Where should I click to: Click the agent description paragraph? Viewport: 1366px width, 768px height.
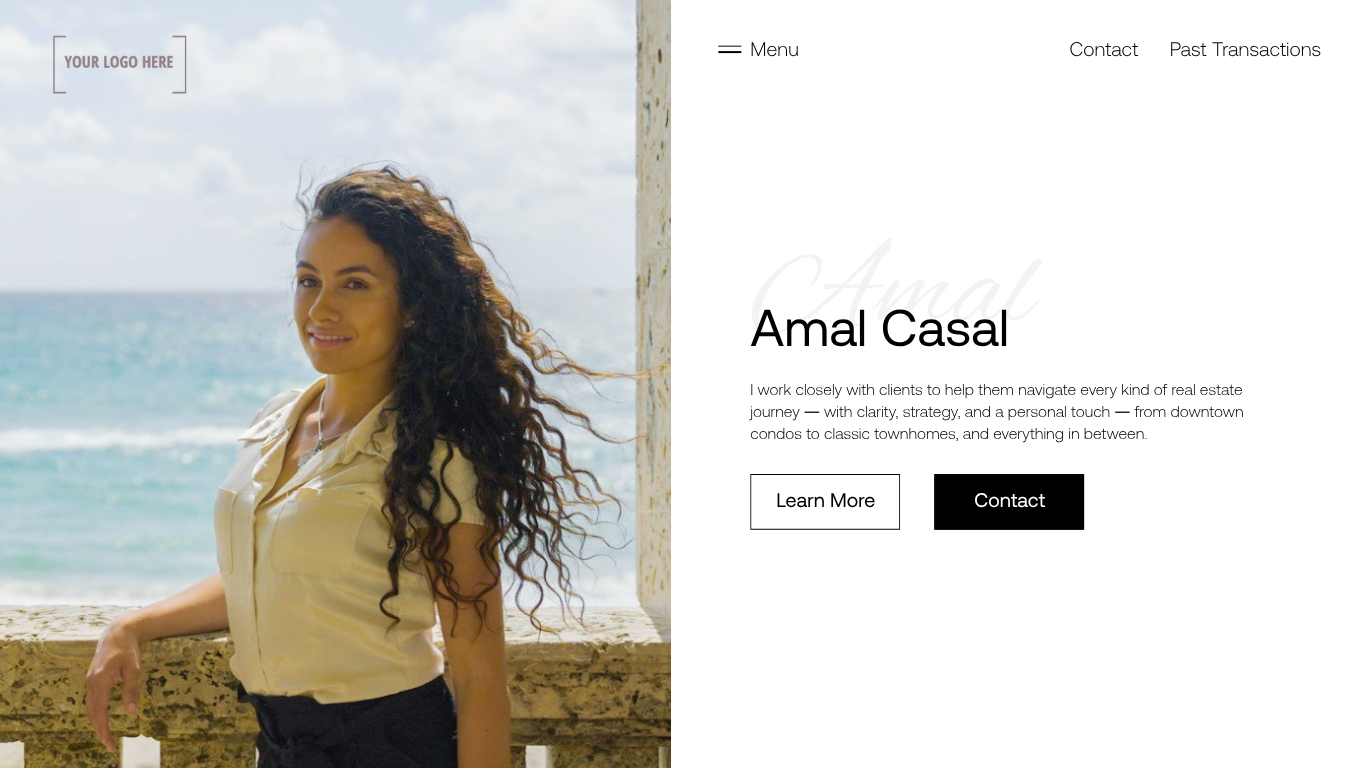pos(997,412)
